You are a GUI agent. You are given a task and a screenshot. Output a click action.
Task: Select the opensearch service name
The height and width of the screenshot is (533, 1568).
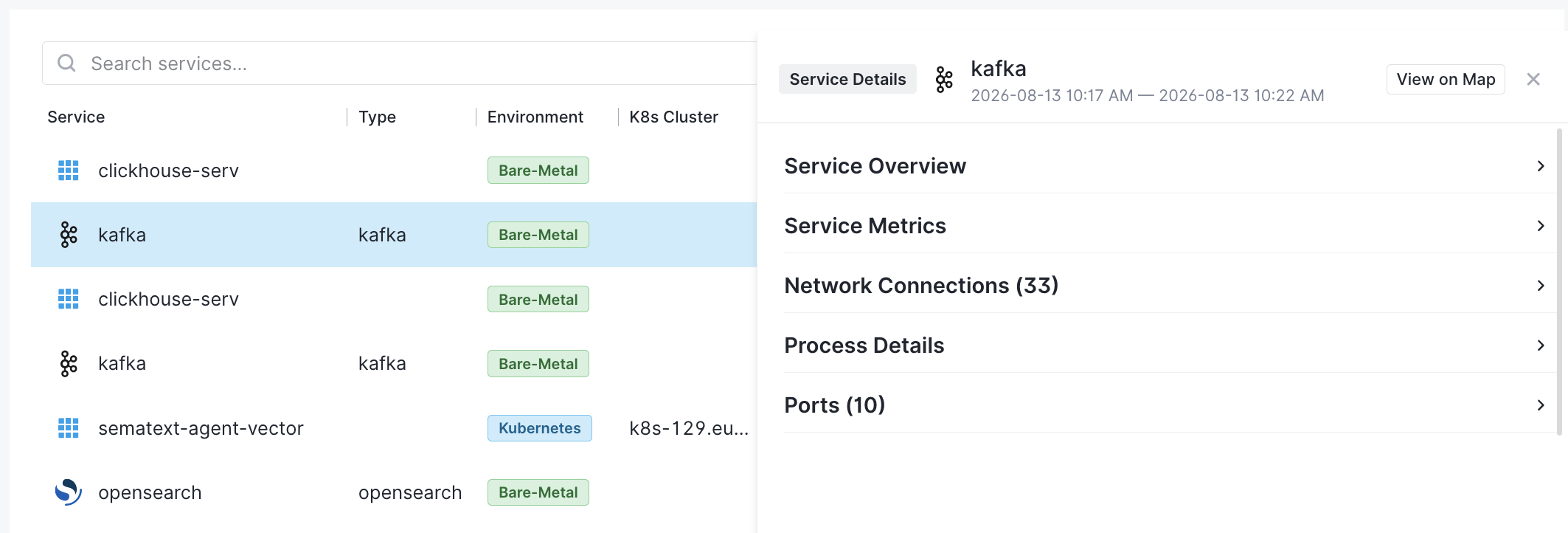tap(150, 492)
